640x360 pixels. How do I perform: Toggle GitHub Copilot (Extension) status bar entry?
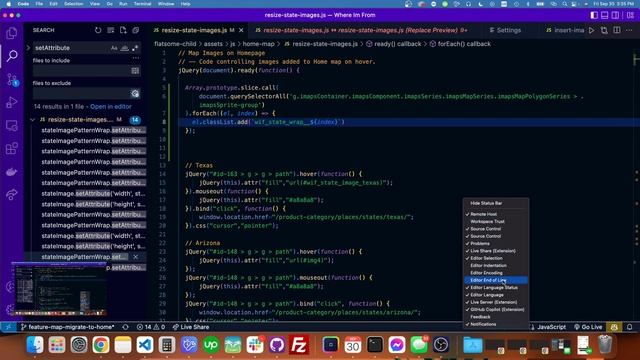[496, 310]
